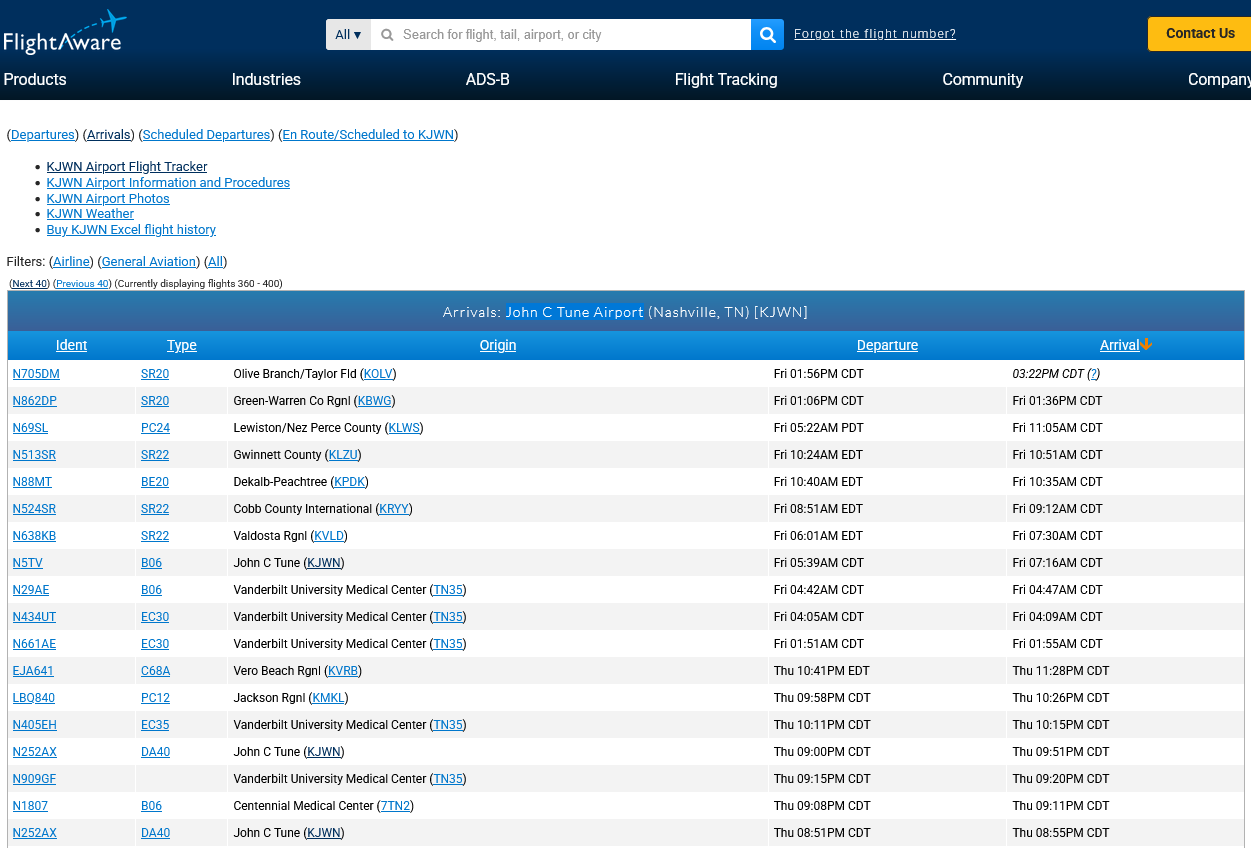Switch to the Departures view
This screenshot has width=1251, height=848.
pos(43,135)
